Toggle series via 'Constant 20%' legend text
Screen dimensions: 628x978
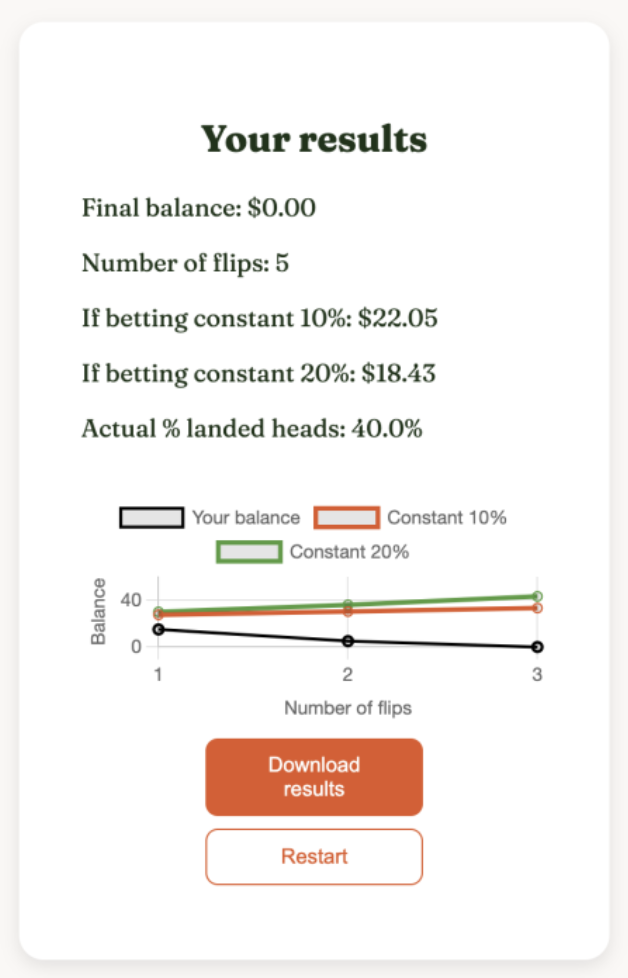pos(349,551)
